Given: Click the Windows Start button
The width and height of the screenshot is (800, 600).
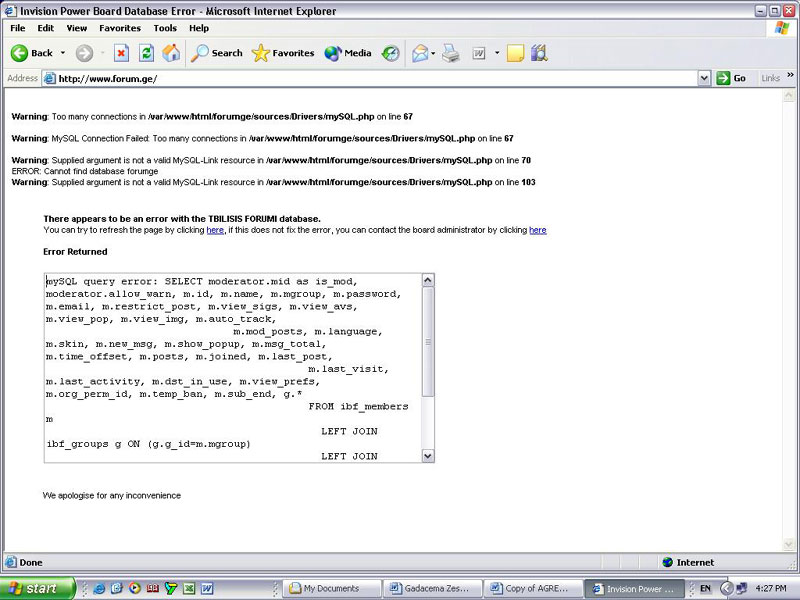Looking at the screenshot, I should coord(37,588).
